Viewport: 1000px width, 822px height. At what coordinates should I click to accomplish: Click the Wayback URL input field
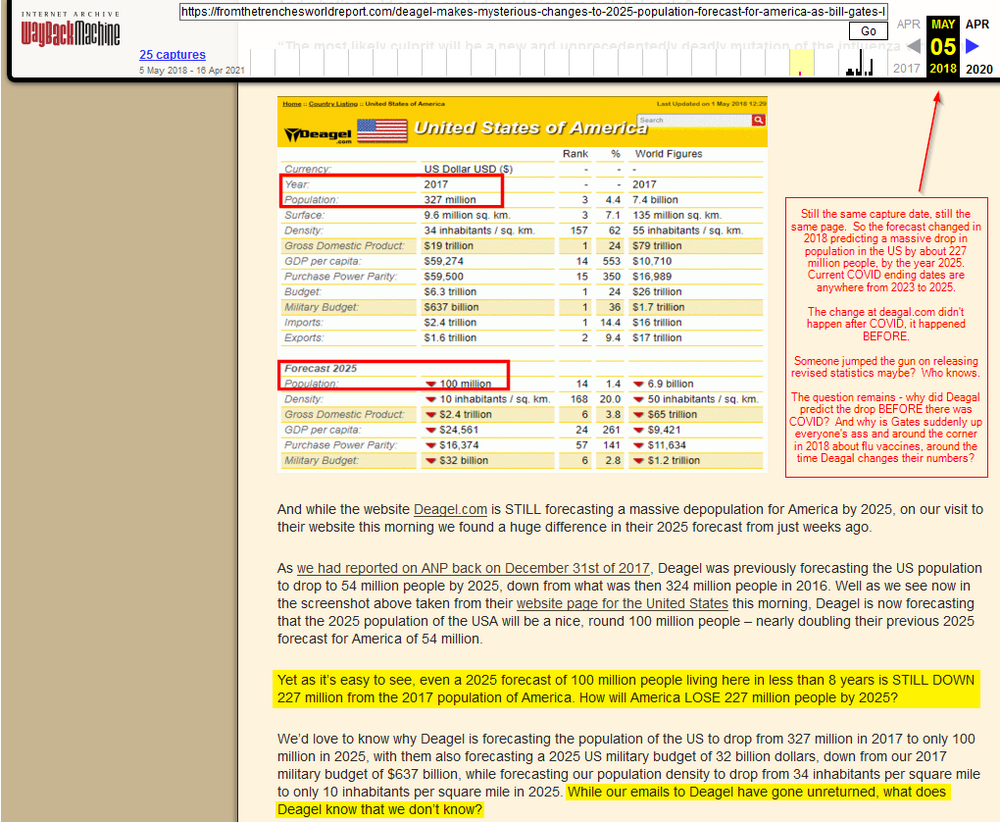[x=533, y=11]
